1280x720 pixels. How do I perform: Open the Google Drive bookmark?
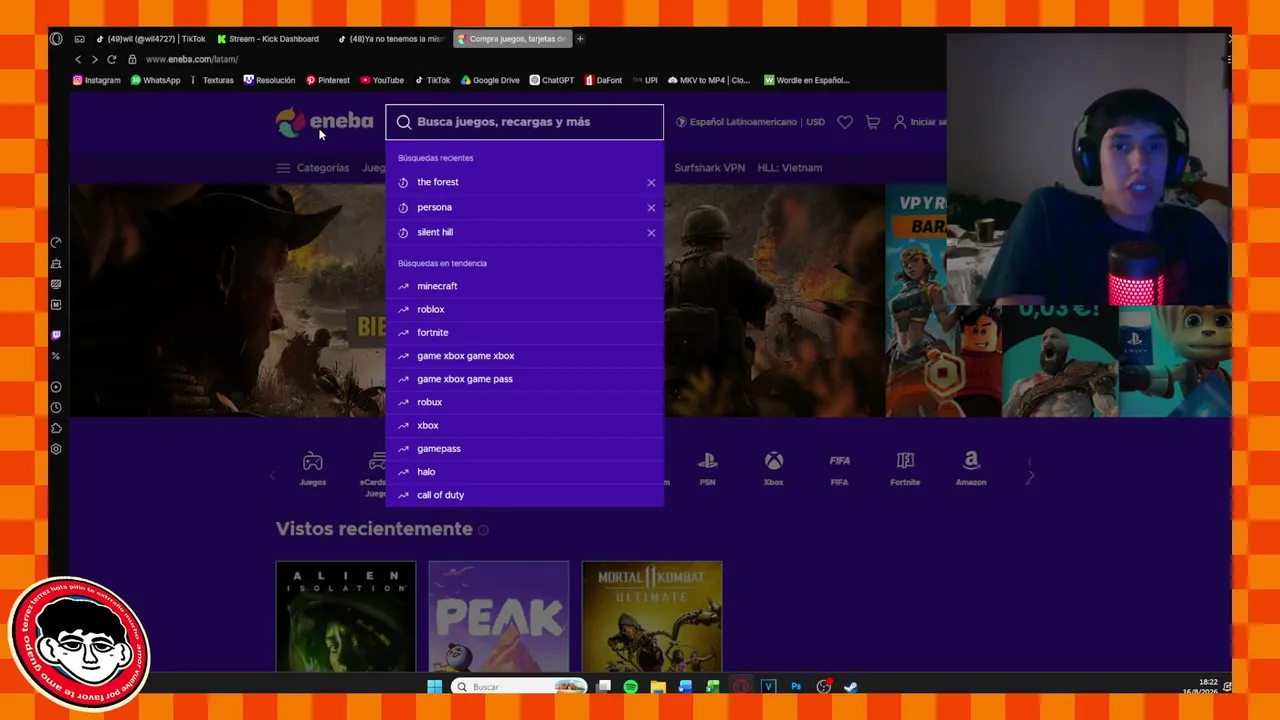pyautogui.click(x=490, y=80)
